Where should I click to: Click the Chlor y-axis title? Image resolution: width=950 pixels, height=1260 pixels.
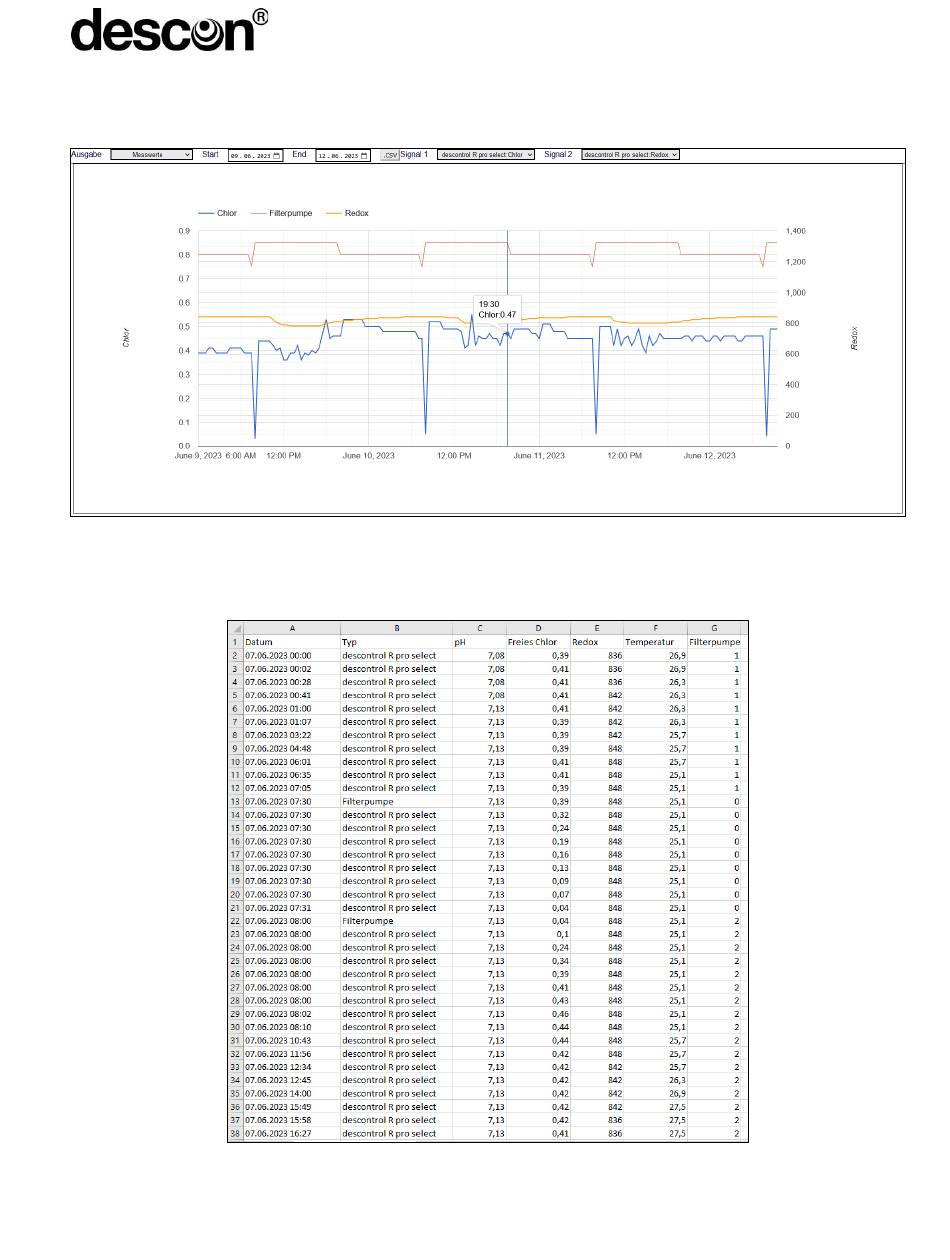(x=126, y=338)
